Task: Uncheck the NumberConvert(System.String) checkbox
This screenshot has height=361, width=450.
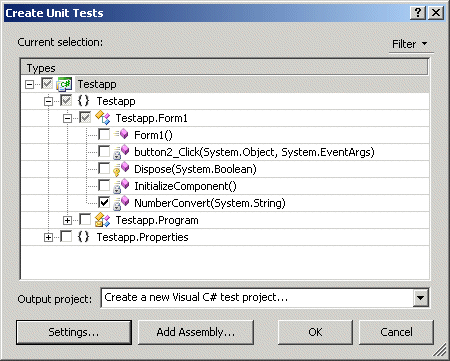Action: [104, 202]
